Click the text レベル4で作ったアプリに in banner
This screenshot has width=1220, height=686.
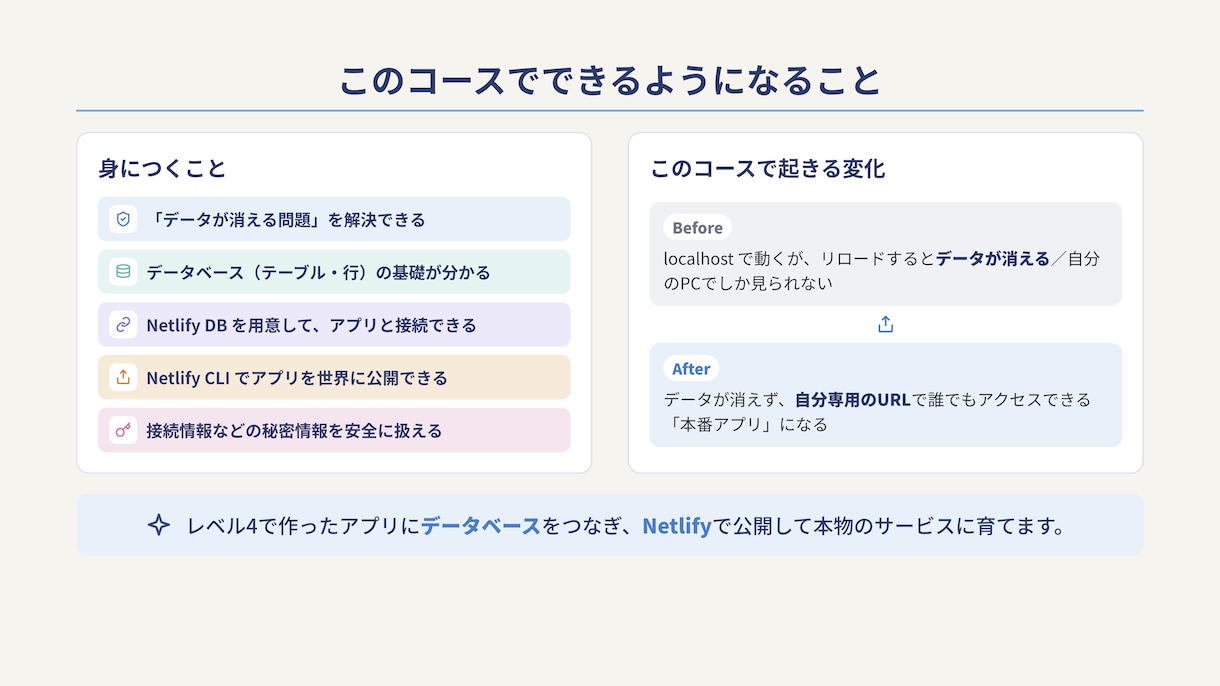[304, 525]
